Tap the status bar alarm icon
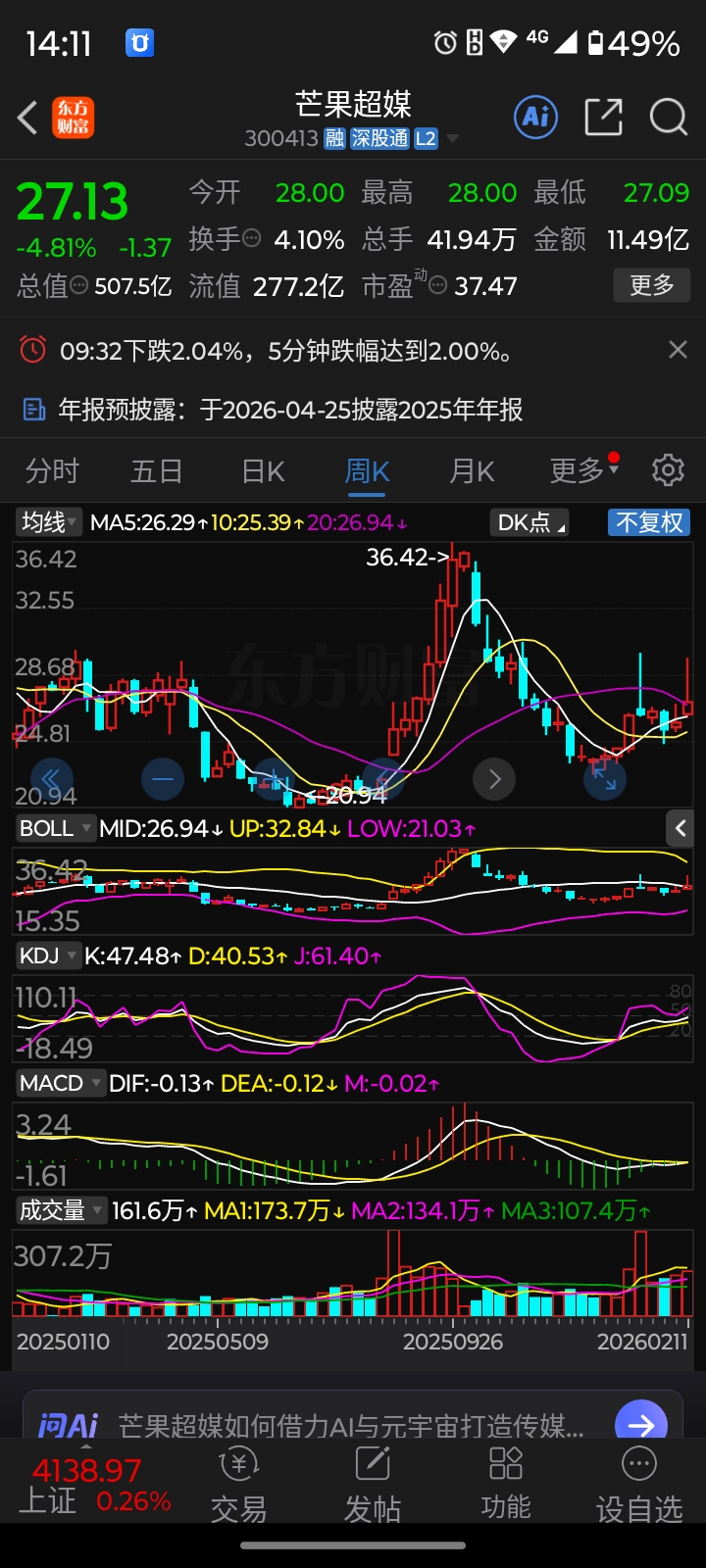 click(446, 42)
